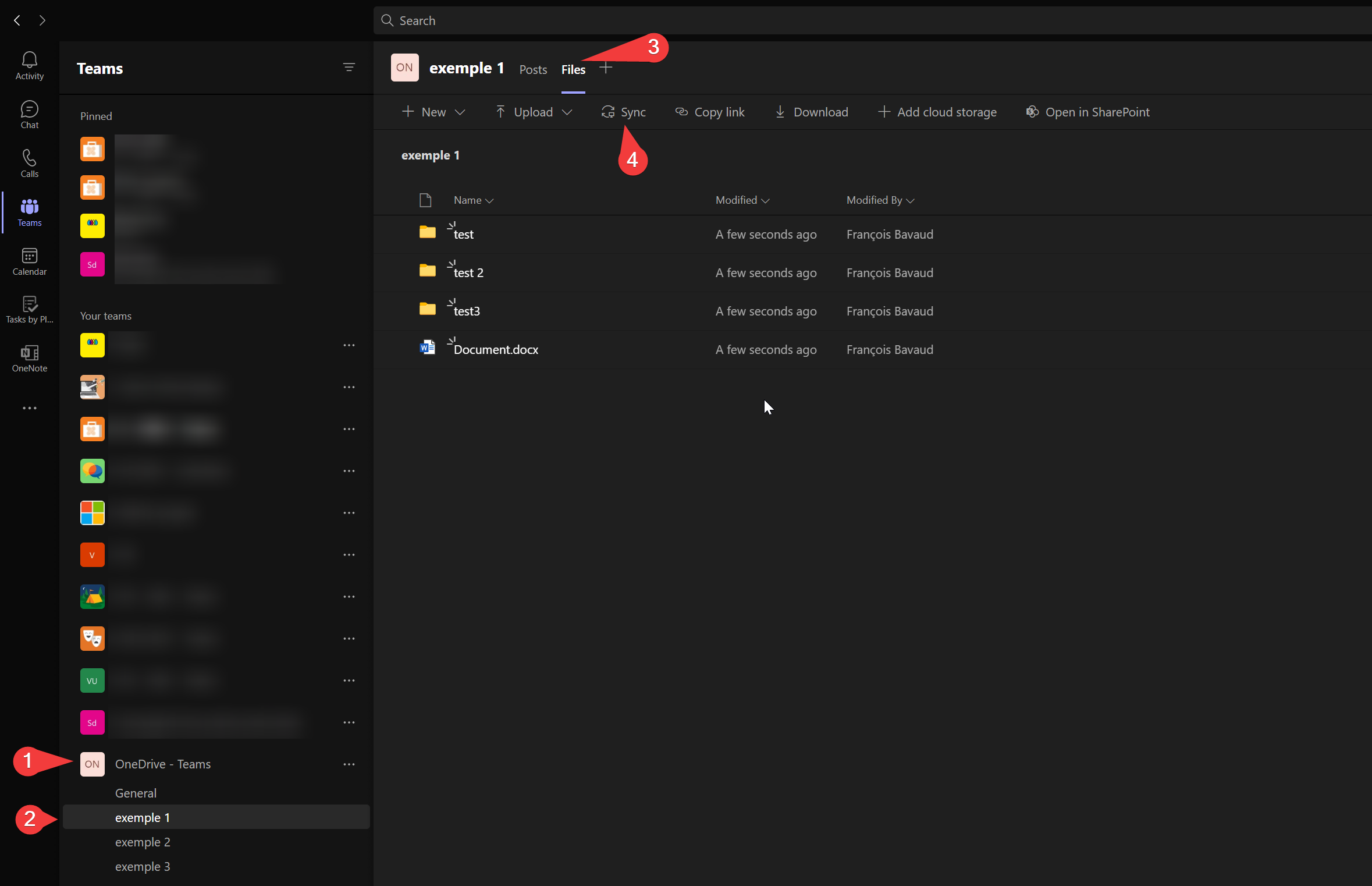Image resolution: width=1372 pixels, height=886 pixels.
Task: Click Copy link button
Action: pyautogui.click(x=710, y=112)
